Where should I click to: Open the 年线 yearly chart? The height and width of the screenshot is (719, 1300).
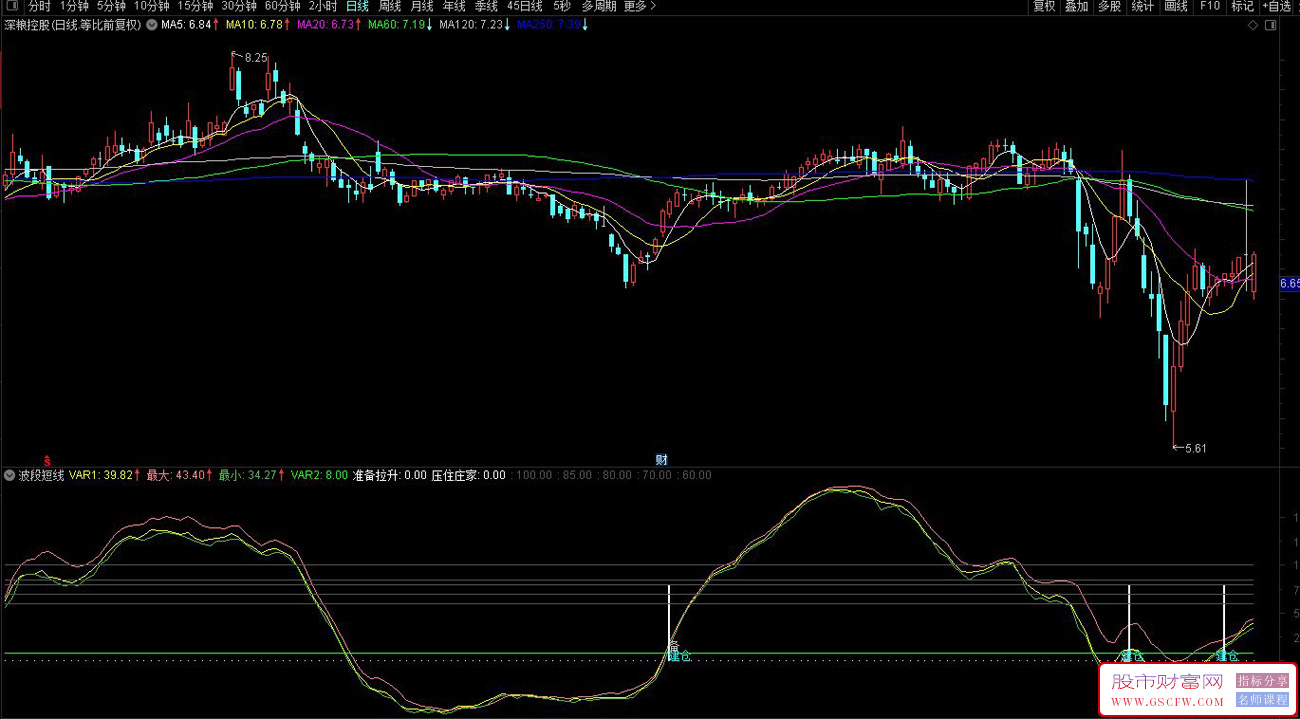click(x=454, y=6)
